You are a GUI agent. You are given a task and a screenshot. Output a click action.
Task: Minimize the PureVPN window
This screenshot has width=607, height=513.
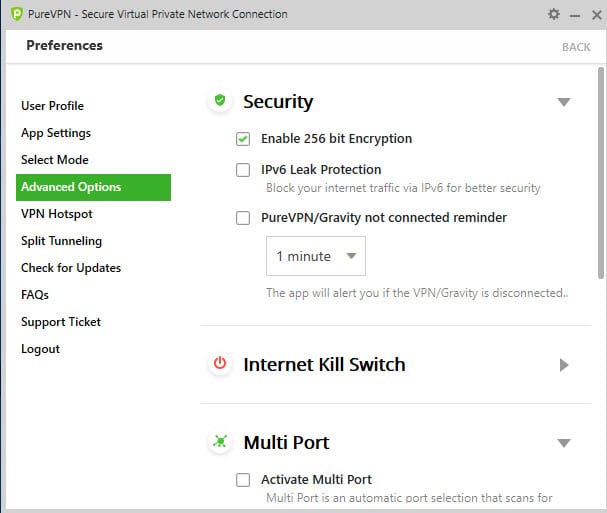[575, 14]
